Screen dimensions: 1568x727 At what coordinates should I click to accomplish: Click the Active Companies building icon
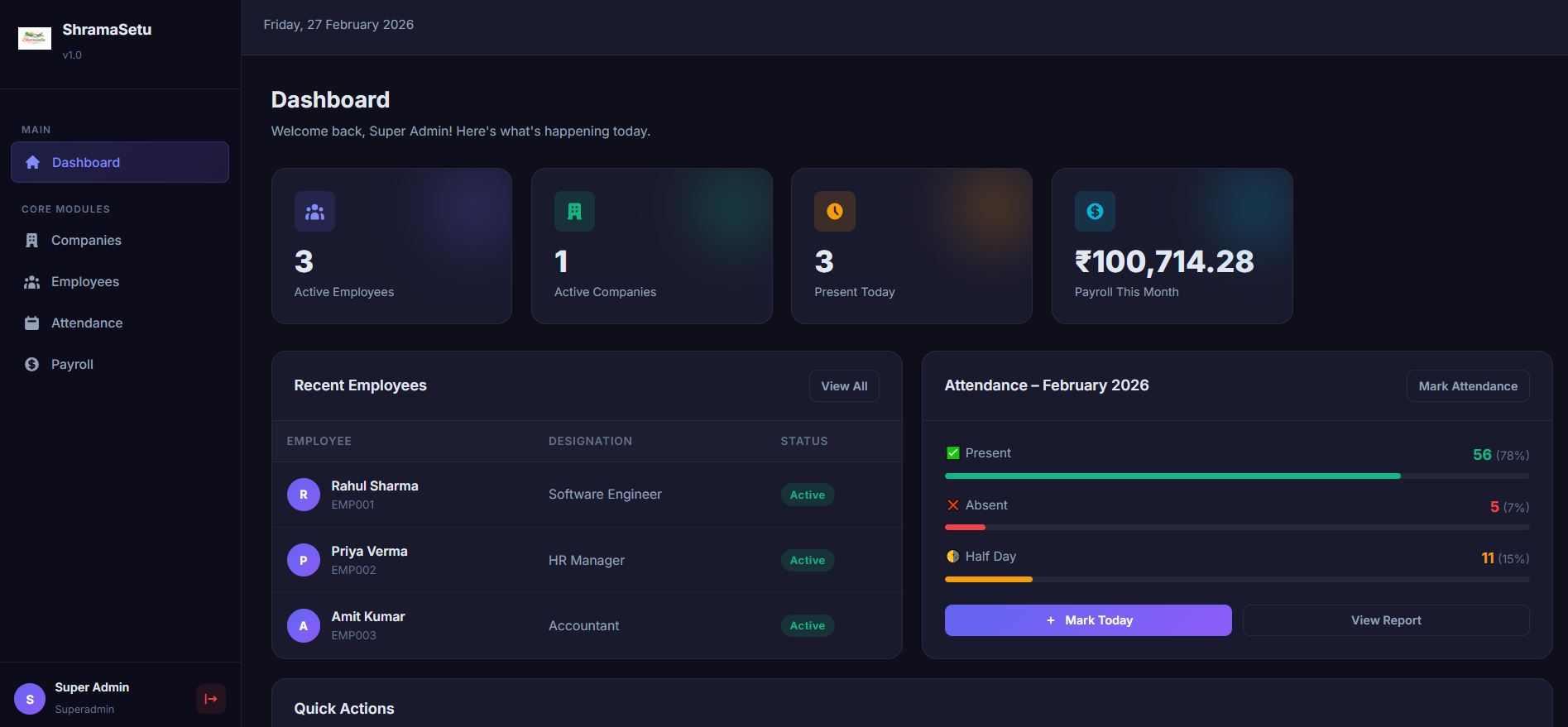click(574, 212)
